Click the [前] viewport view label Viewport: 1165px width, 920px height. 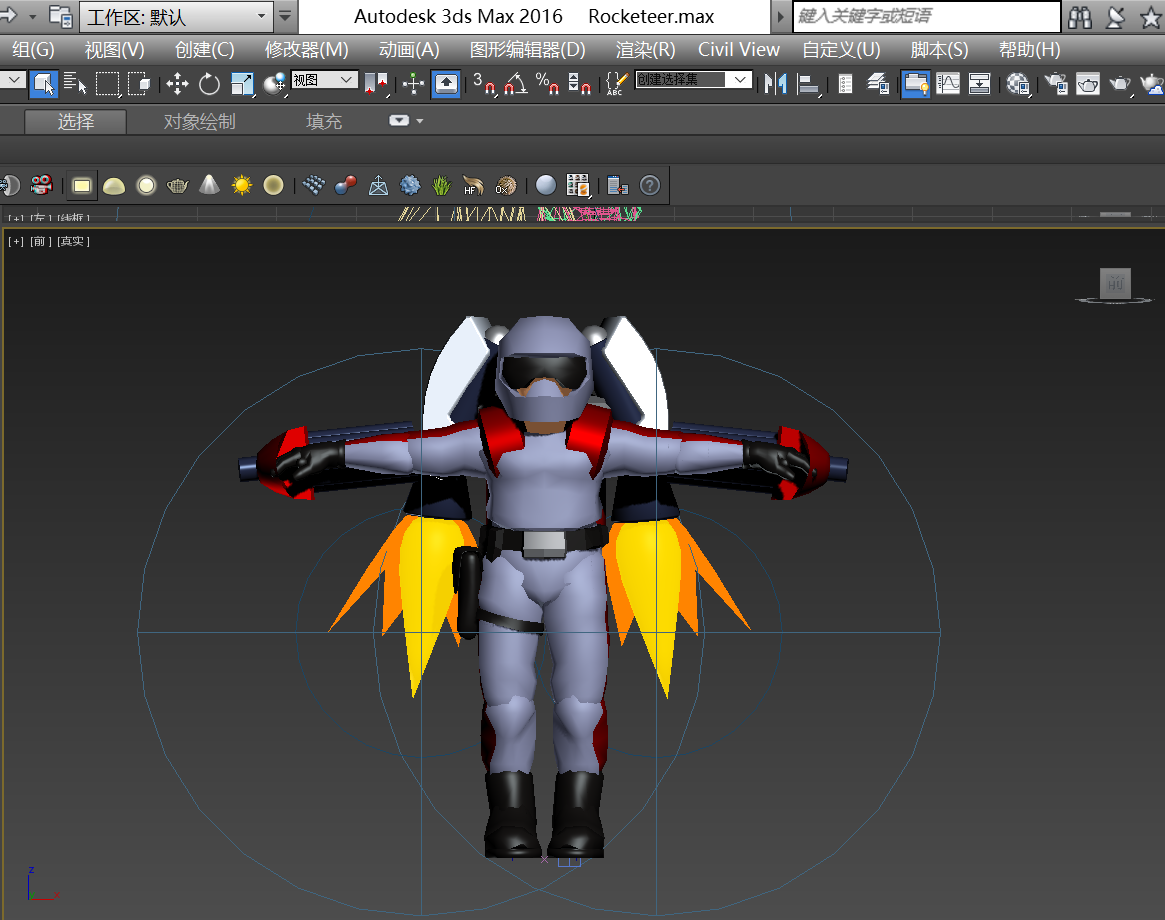pos(41,241)
